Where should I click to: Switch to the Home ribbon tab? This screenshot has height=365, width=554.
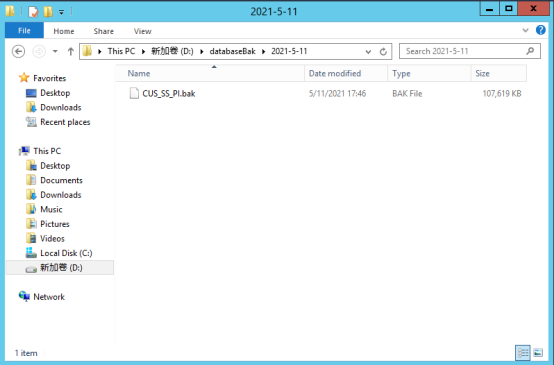64,31
